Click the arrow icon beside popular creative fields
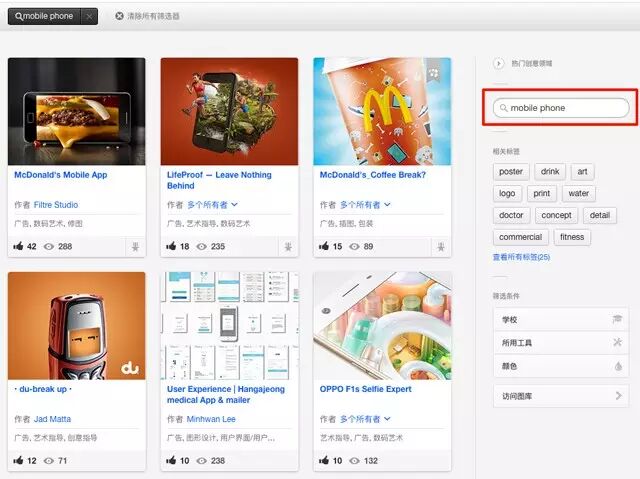The image size is (640, 479). pos(498,63)
